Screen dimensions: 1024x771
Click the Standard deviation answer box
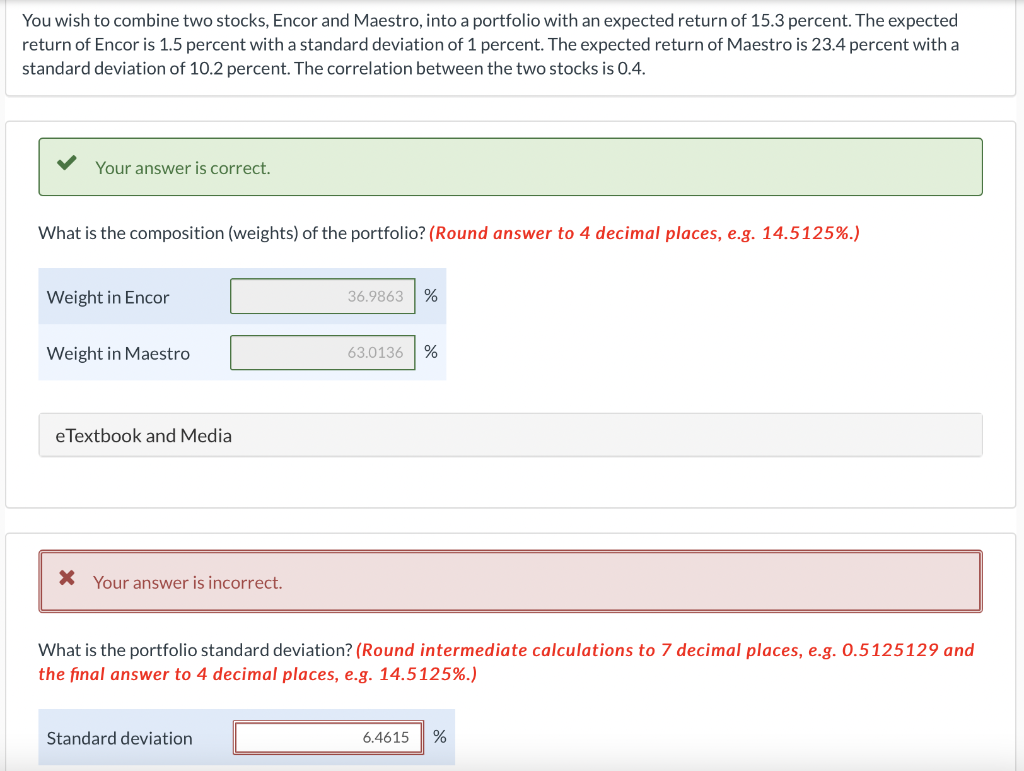click(x=328, y=737)
